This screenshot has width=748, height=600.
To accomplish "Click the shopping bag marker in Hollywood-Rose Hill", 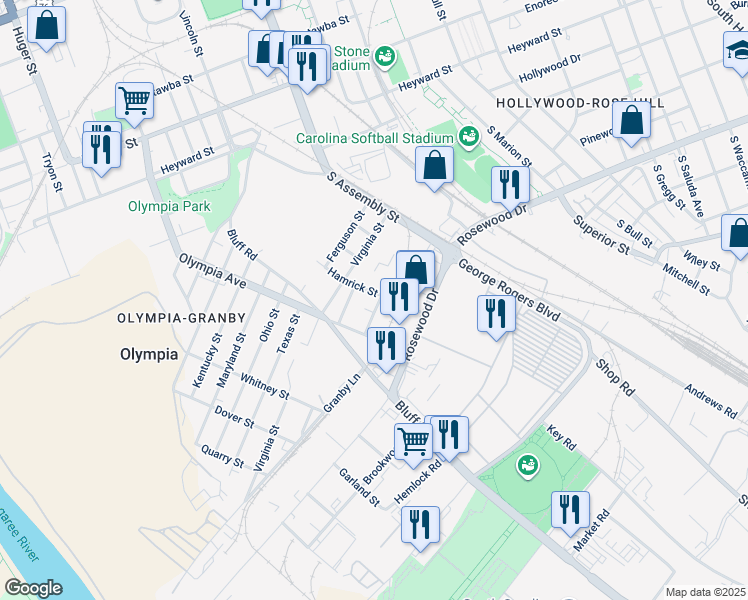I will pyautogui.click(x=632, y=123).
